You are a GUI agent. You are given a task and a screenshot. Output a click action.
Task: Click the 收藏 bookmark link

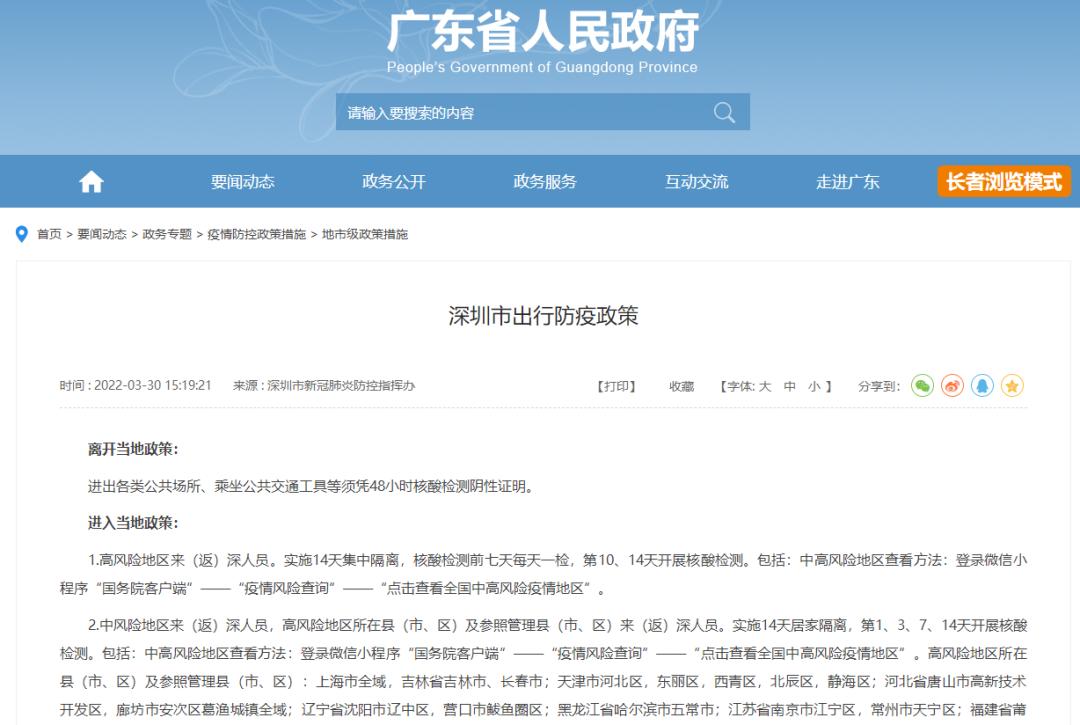click(681, 386)
